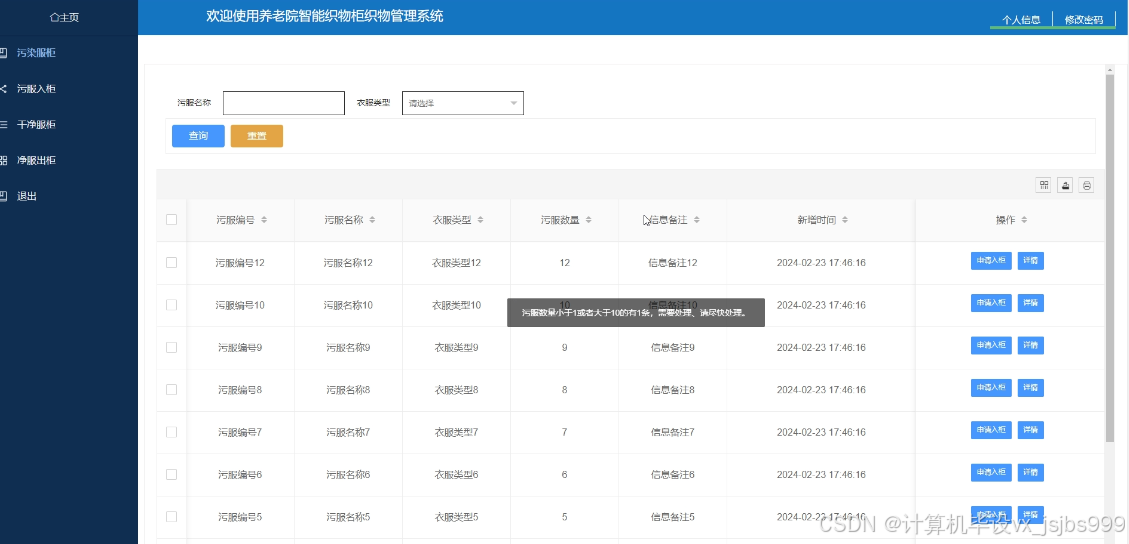This screenshot has width=1129, height=544.
Task: Check the row for 污服编号5
Action: [171, 517]
